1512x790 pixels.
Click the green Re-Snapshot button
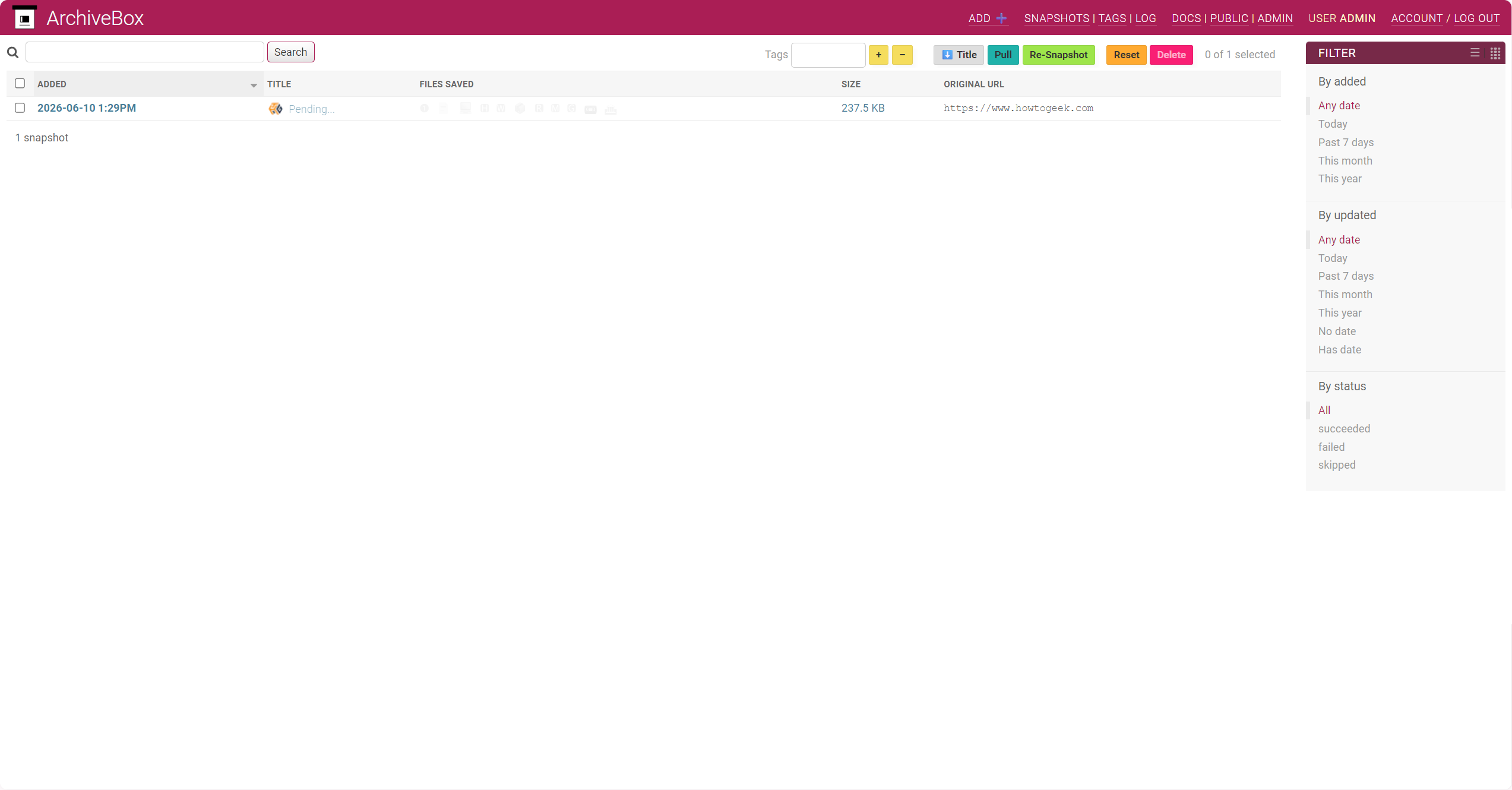click(x=1058, y=55)
